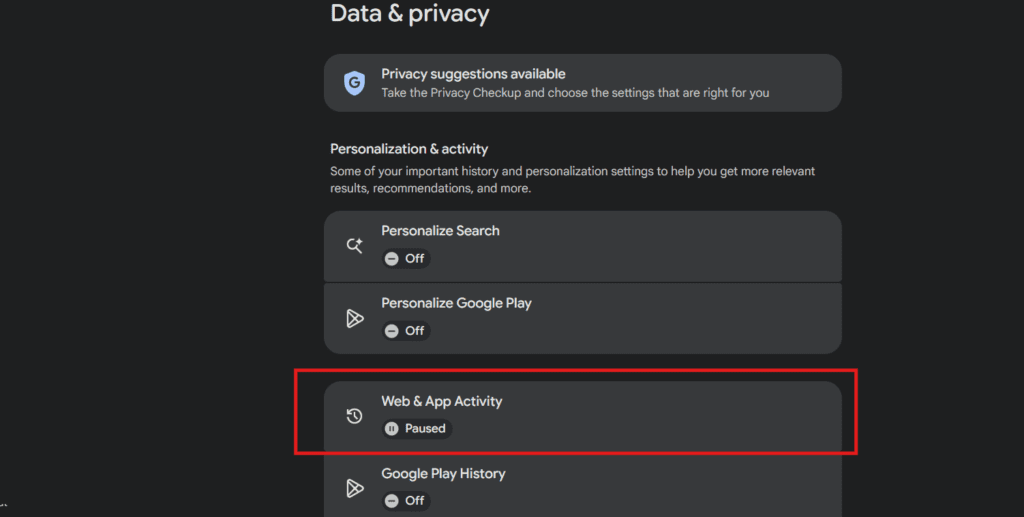Screen dimensions: 1024x517
Task: Click the Off status under Personalize Search
Action: pos(406,258)
